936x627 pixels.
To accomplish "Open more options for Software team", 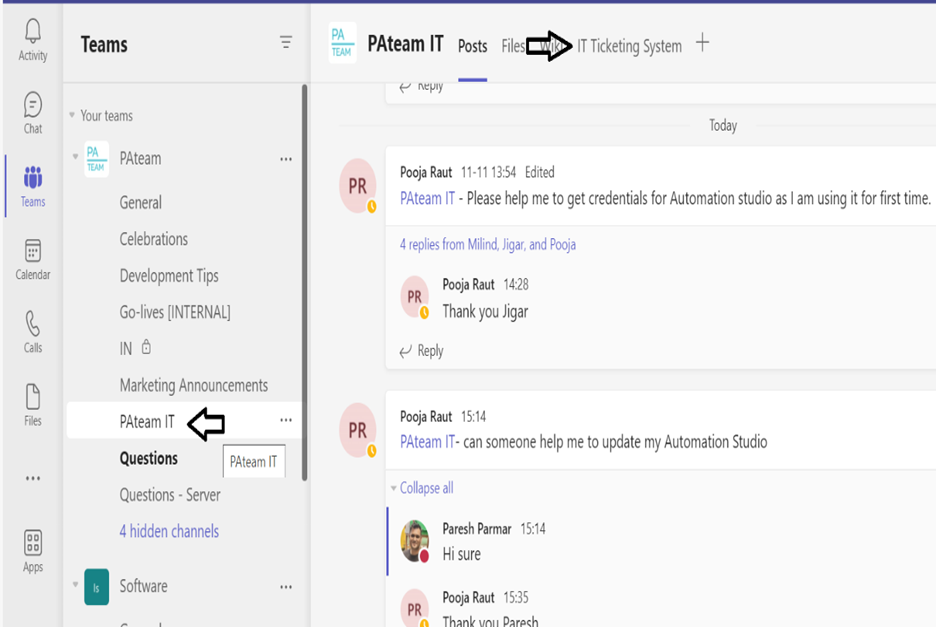I will pyautogui.click(x=286, y=587).
